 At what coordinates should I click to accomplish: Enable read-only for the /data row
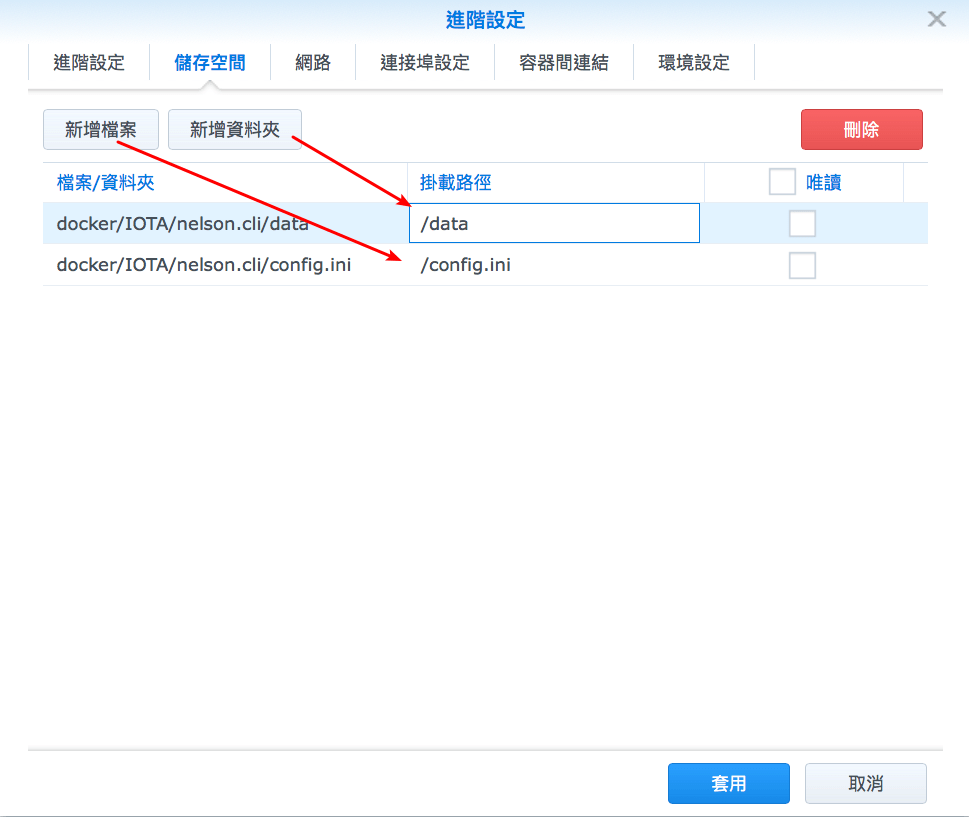click(x=802, y=224)
